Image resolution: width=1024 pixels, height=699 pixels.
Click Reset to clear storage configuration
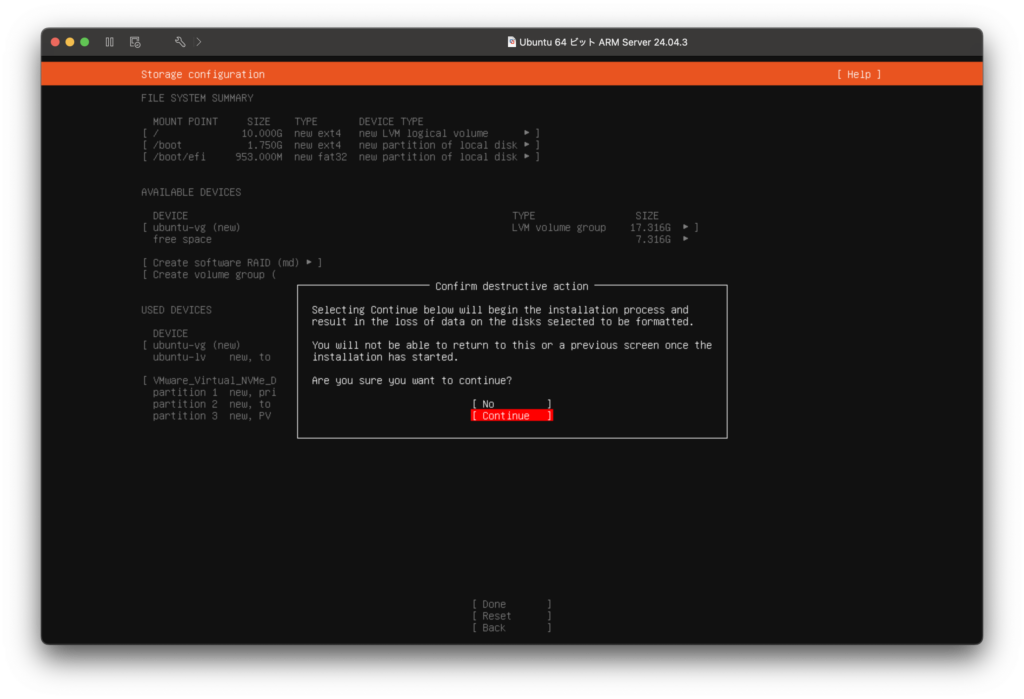511,616
